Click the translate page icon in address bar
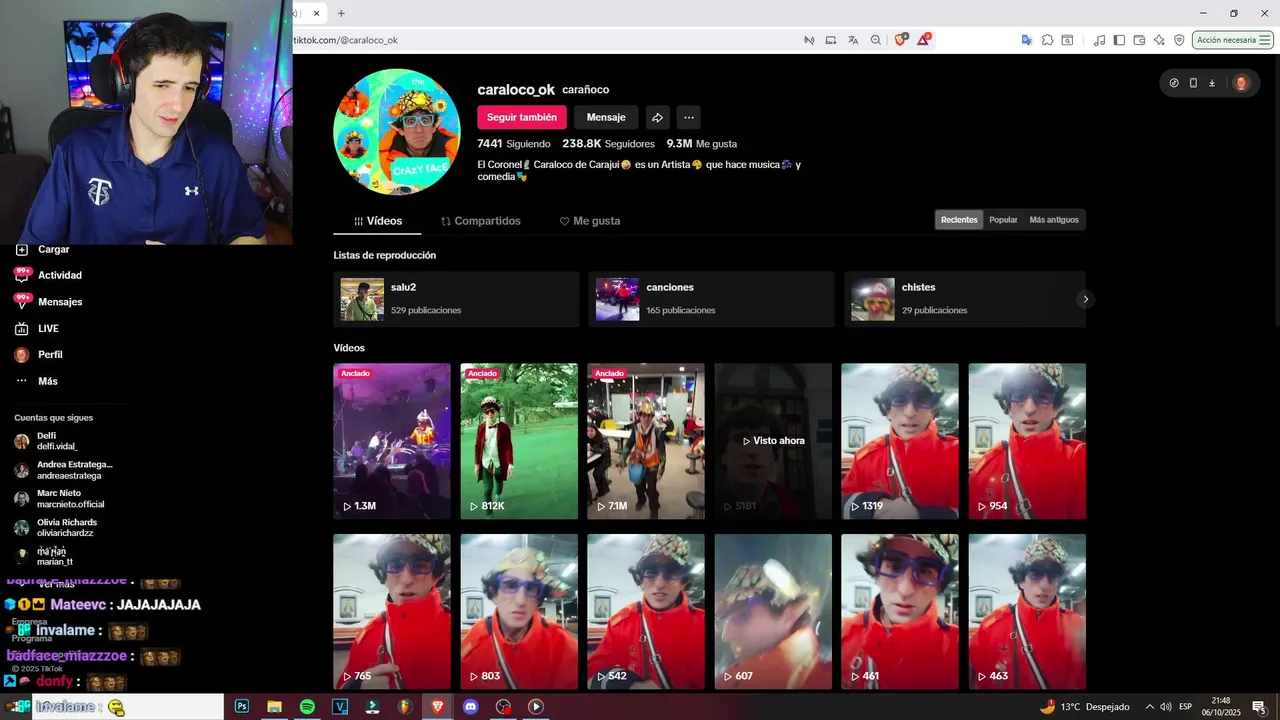The image size is (1280, 720). [x=853, y=40]
